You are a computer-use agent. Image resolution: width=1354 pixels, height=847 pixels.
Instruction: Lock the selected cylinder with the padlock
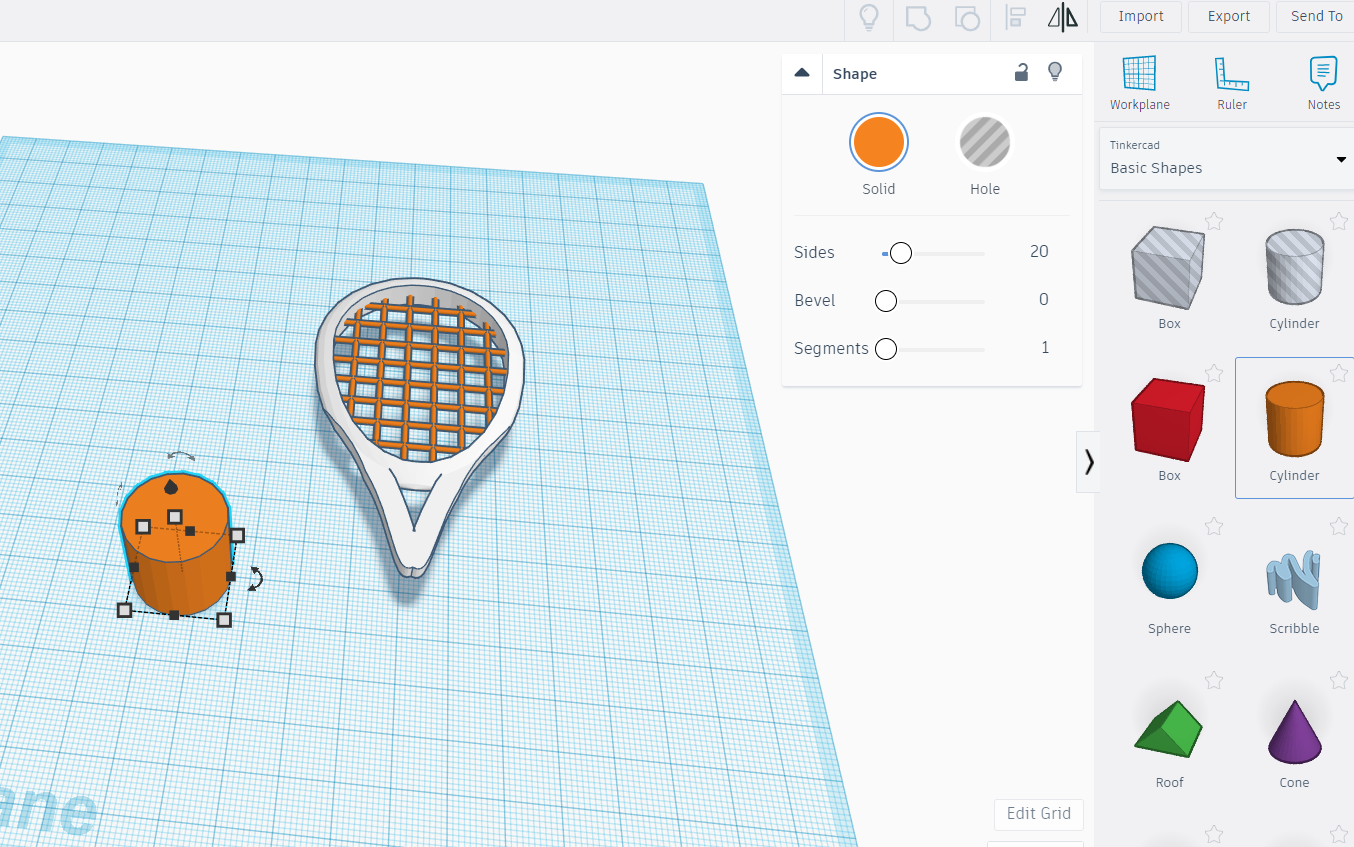(x=1021, y=72)
